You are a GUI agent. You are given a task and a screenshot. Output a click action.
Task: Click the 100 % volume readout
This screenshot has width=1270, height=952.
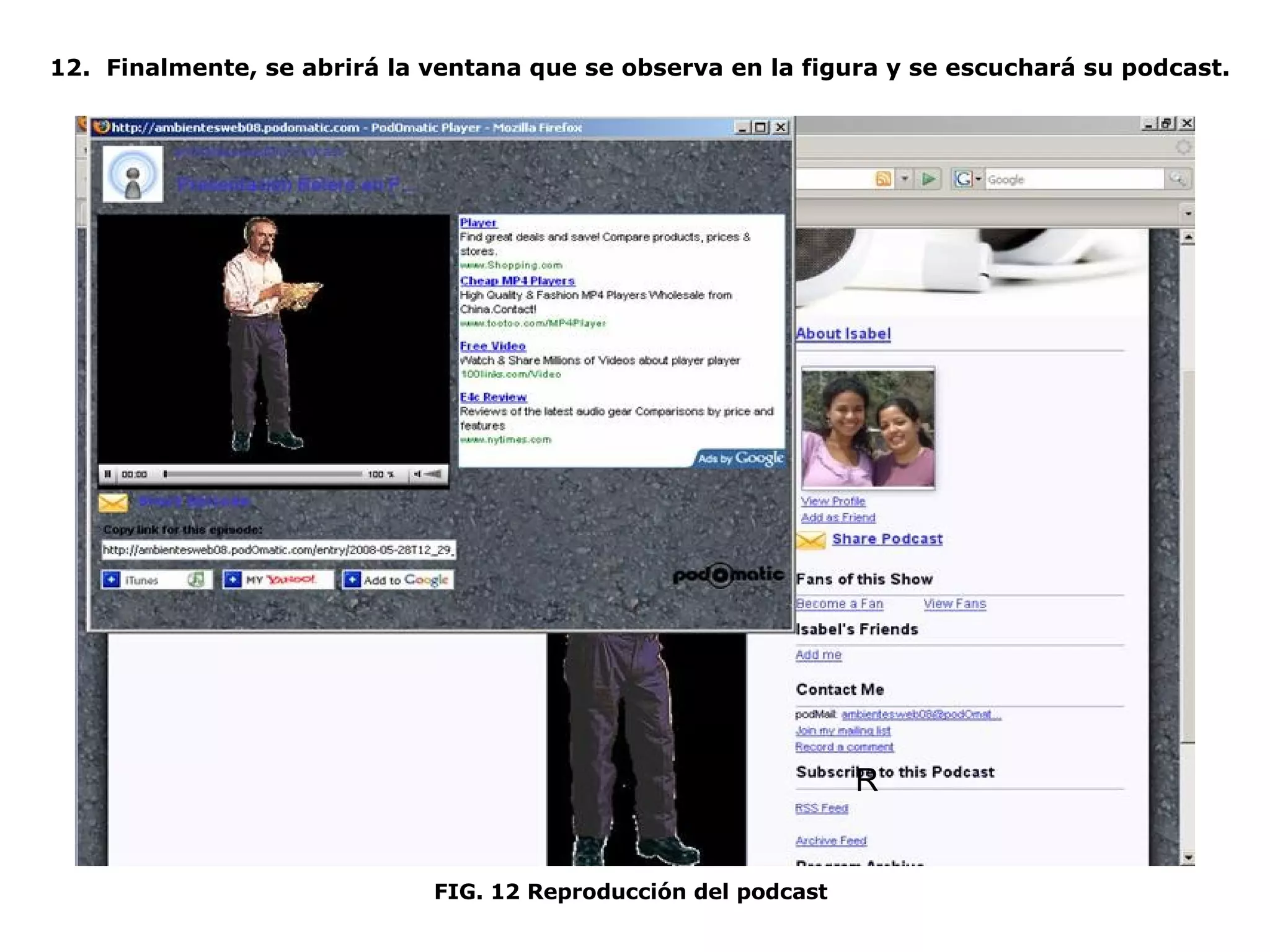point(381,475)
